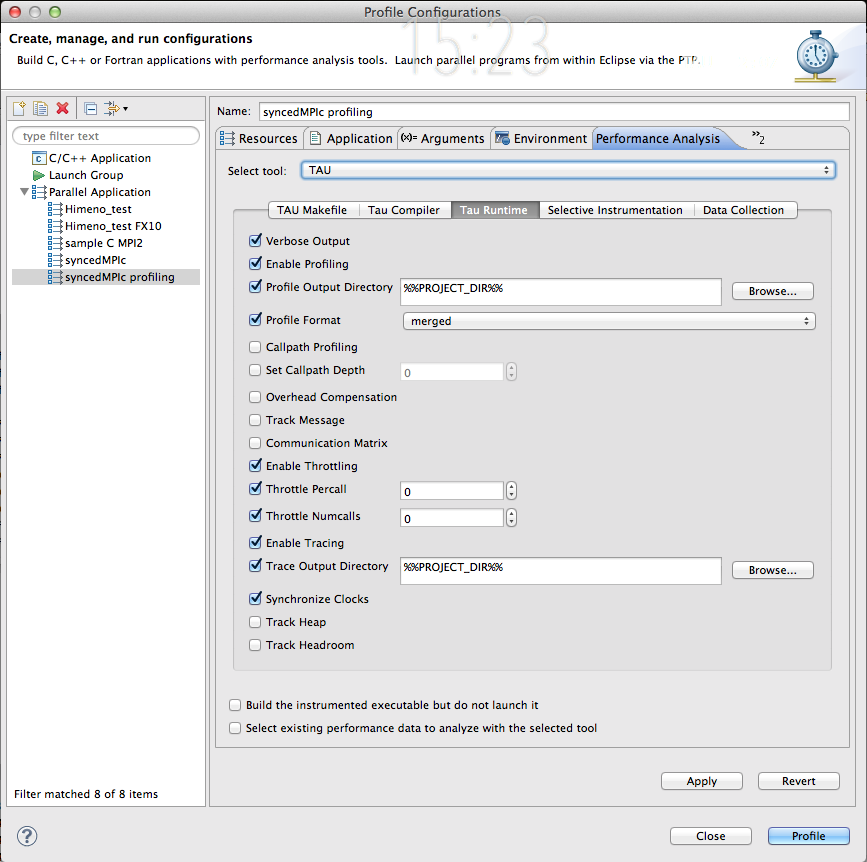The image size is (867, 862).
Task: Click the New launch configuration icon
Action: pyautogui.click(x=19, y=108)
